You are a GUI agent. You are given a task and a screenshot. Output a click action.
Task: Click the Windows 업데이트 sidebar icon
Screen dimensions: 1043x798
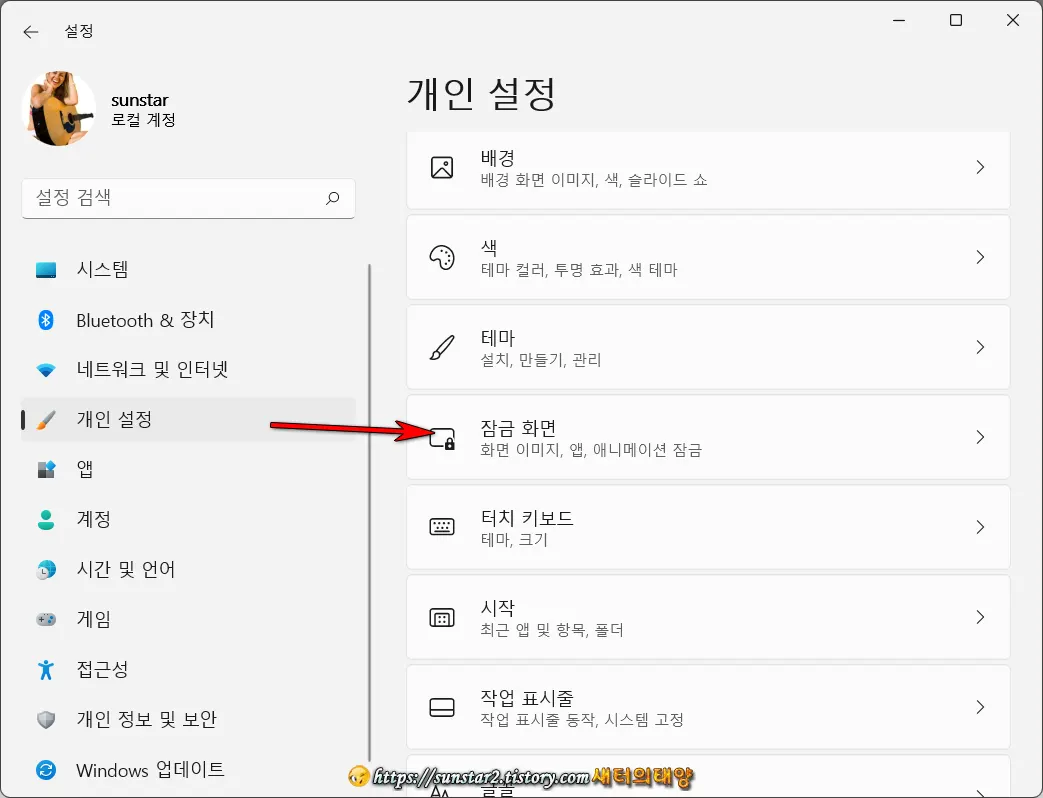48,769
